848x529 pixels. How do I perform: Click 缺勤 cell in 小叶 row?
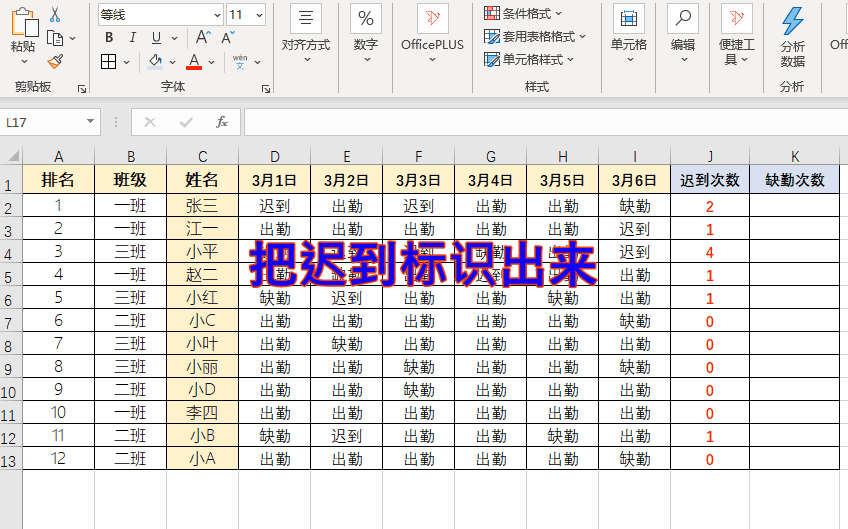click(x=347, y=344)
